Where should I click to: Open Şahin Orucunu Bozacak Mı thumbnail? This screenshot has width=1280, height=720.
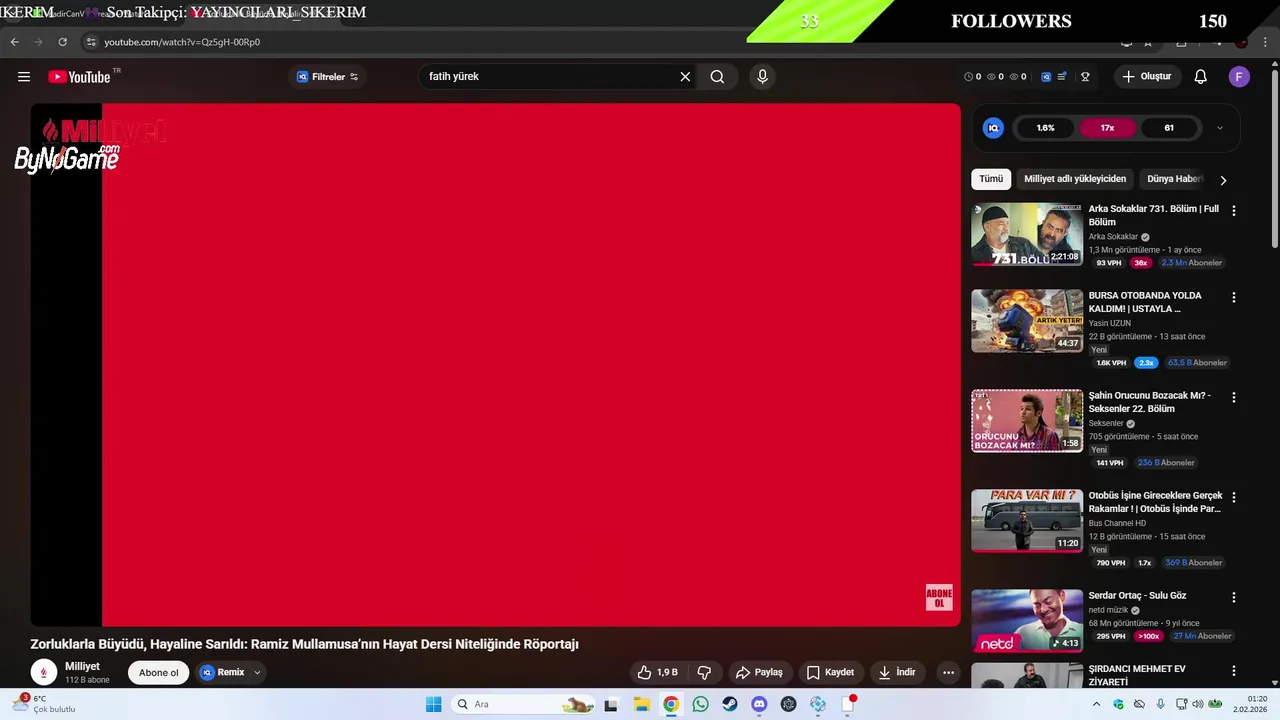coord(1027,421)
